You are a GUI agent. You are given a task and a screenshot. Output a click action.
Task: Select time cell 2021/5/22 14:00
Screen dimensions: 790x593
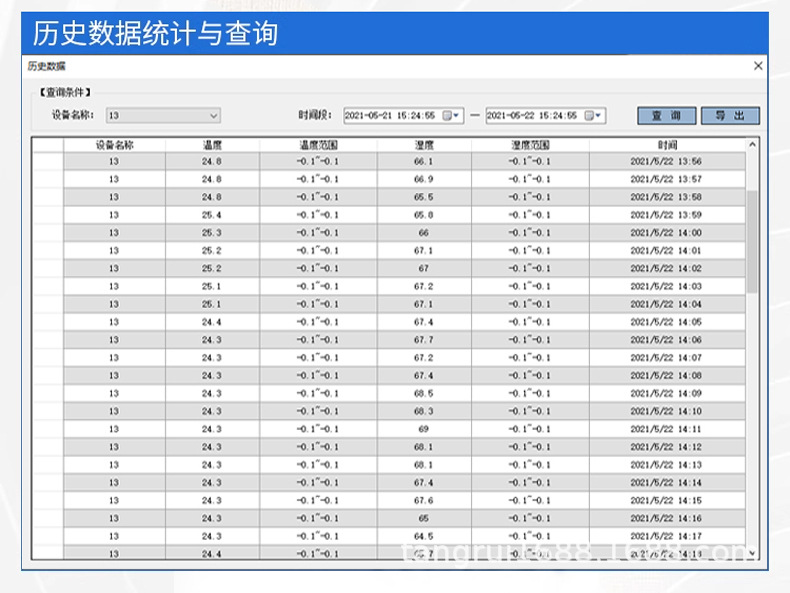667,233
